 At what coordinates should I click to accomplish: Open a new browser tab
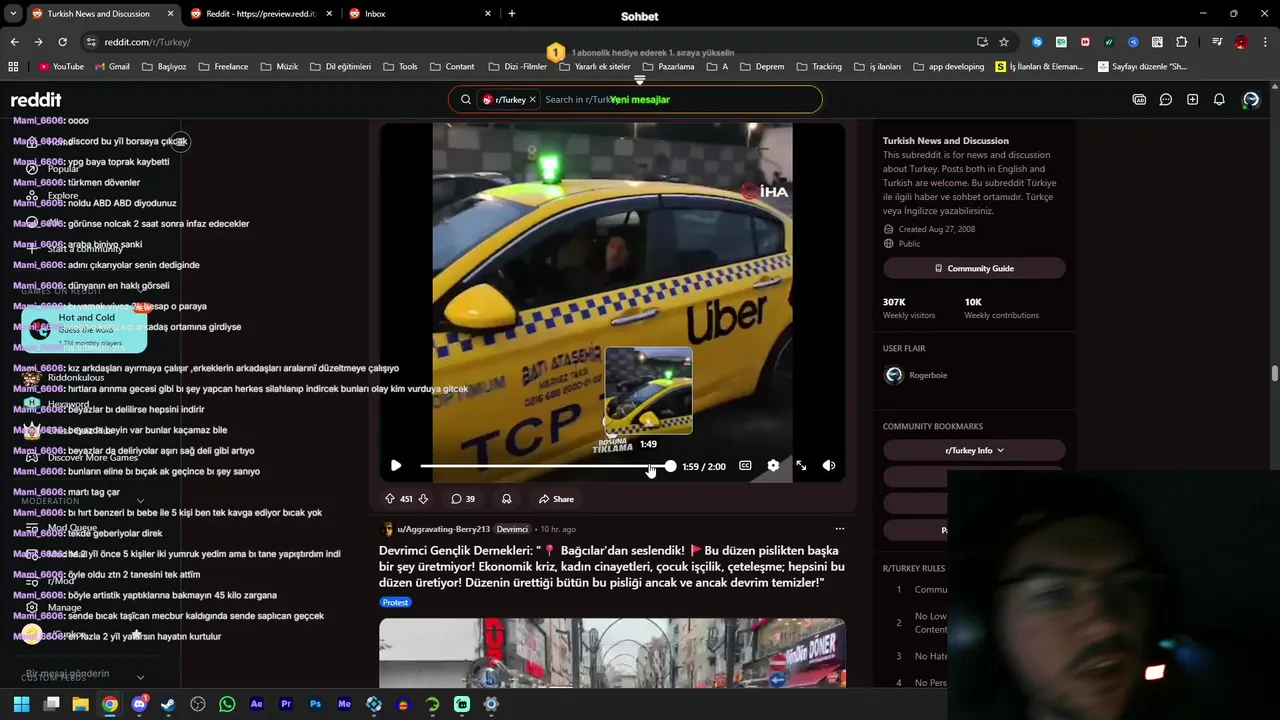coord(512,14)
